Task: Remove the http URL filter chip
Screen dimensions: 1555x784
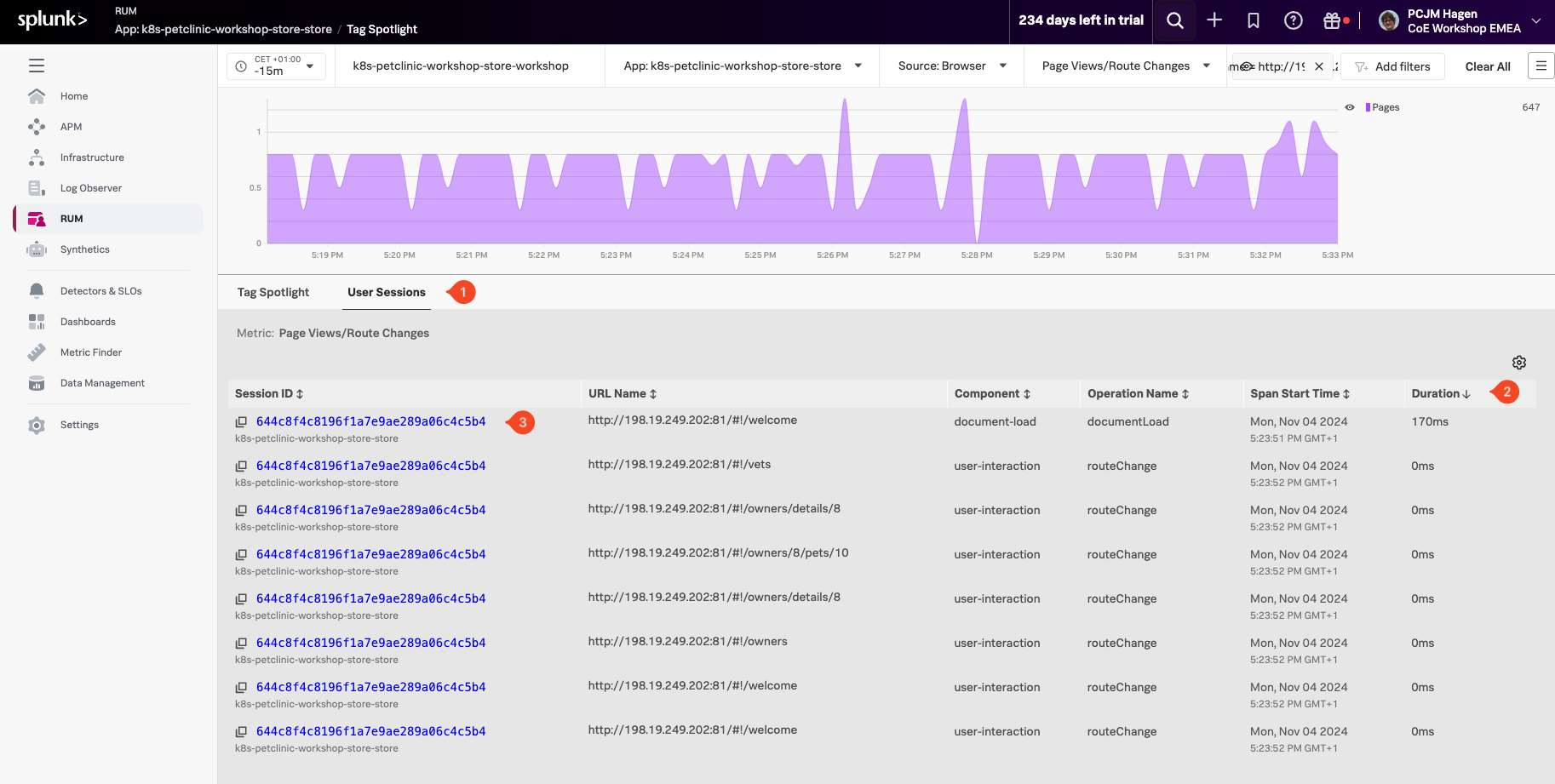Action: point(1319,66)
